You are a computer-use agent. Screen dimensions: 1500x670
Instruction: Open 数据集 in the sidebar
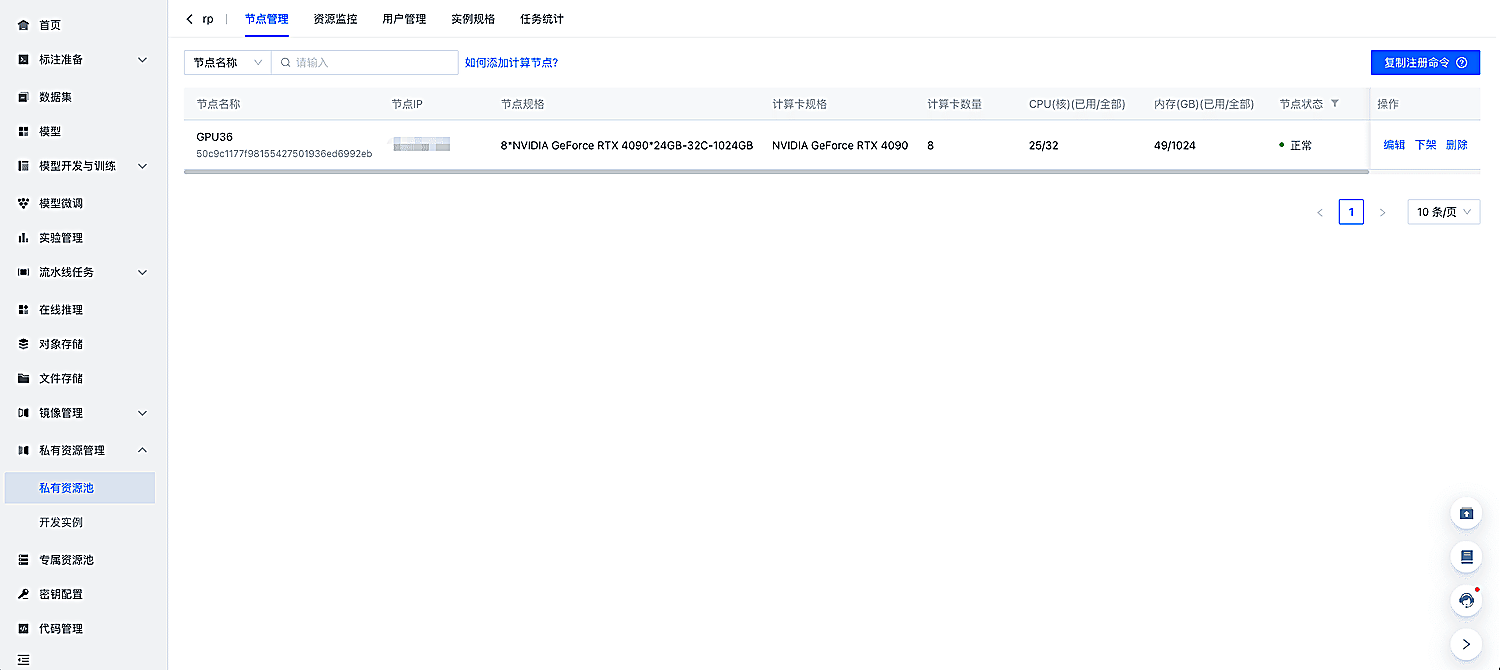(x=55, y=97)
